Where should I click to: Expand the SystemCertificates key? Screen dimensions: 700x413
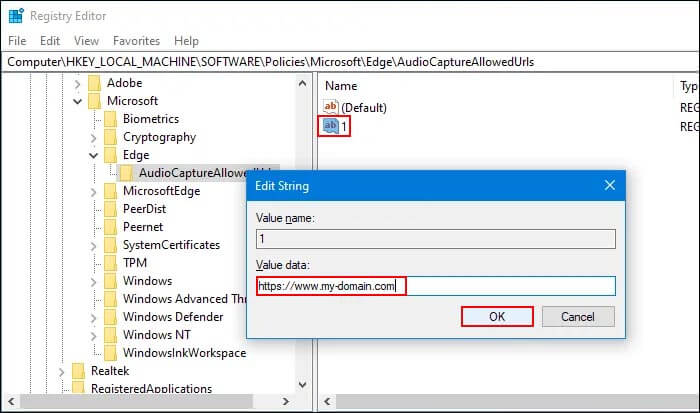click(93, 246)
